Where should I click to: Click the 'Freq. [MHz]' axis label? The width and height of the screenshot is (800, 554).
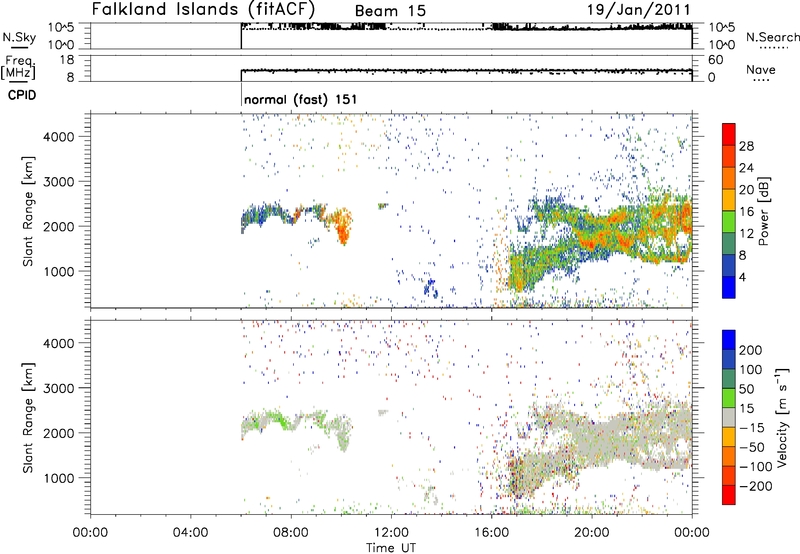19,68
